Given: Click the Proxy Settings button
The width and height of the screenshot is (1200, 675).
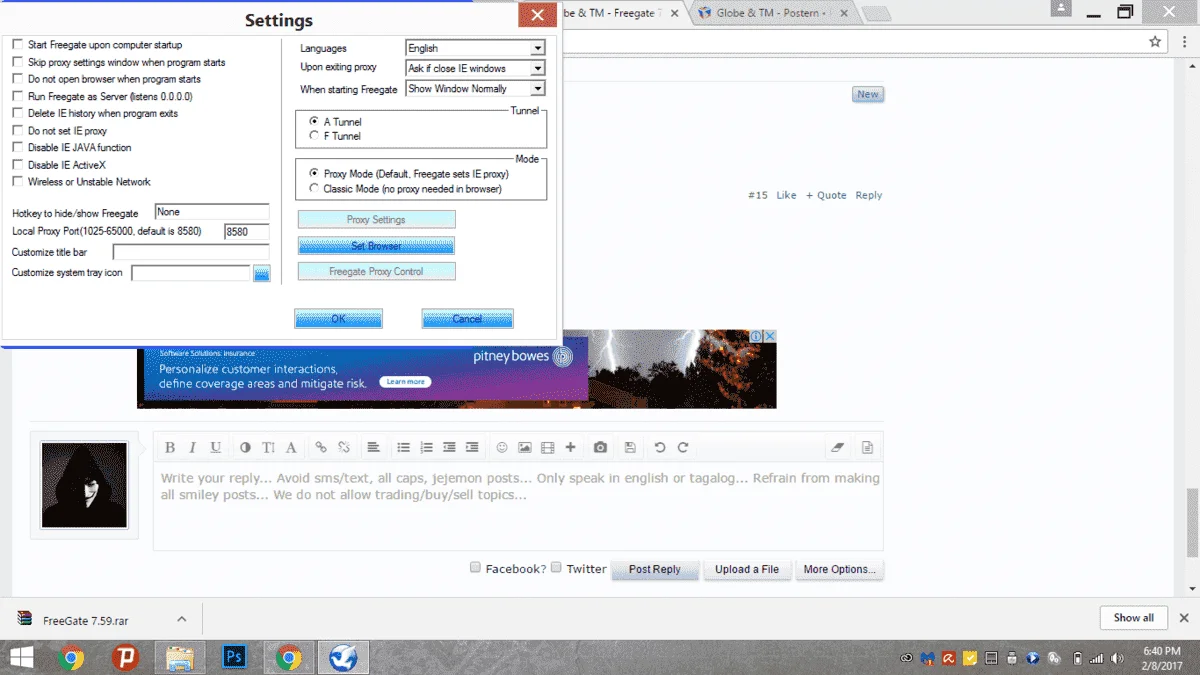Looking at the screenshot, I should [x=376, y=219].
